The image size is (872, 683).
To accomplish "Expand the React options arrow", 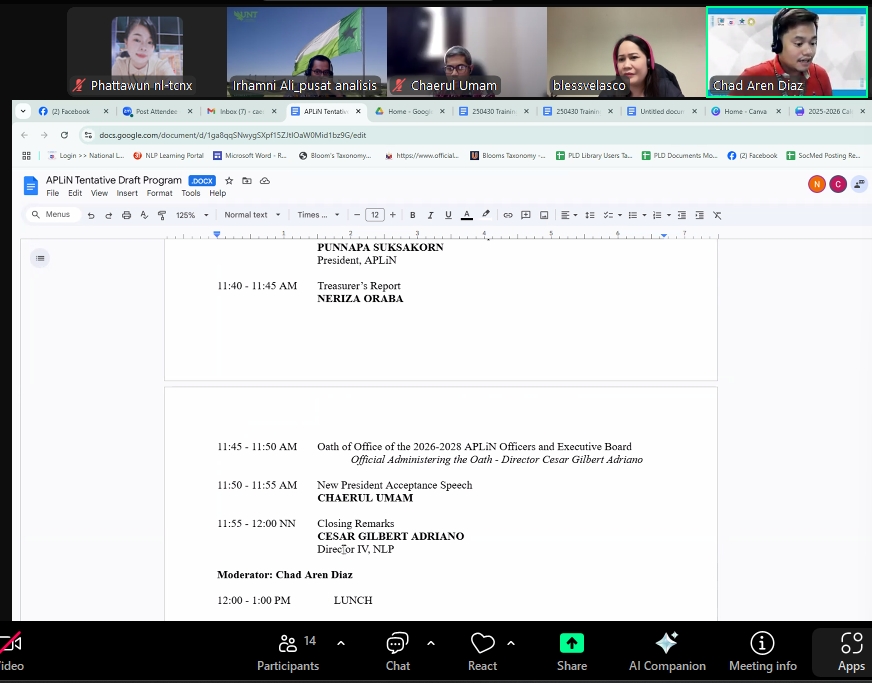I will point(511,643).
